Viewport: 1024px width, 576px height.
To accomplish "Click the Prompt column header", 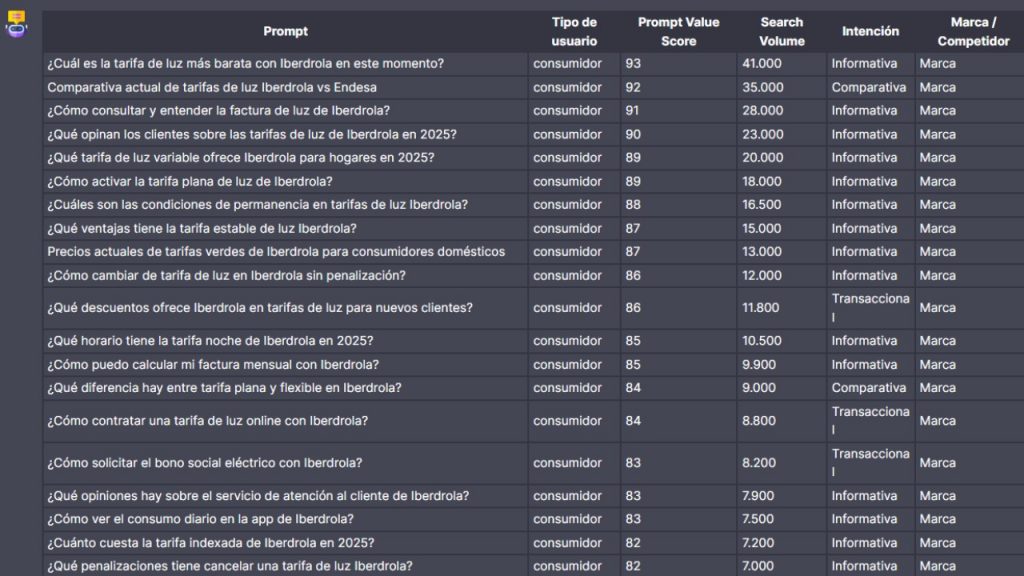I will click(x=285, y=32).
